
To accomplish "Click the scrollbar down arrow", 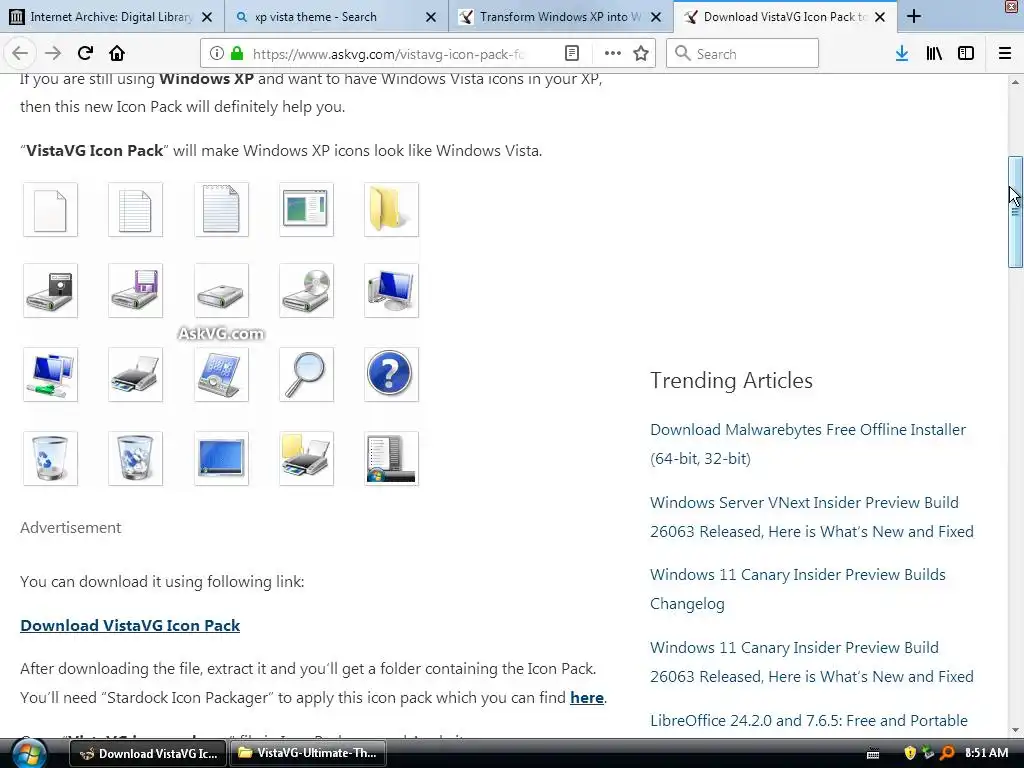I will click(x=1015, y=729).
